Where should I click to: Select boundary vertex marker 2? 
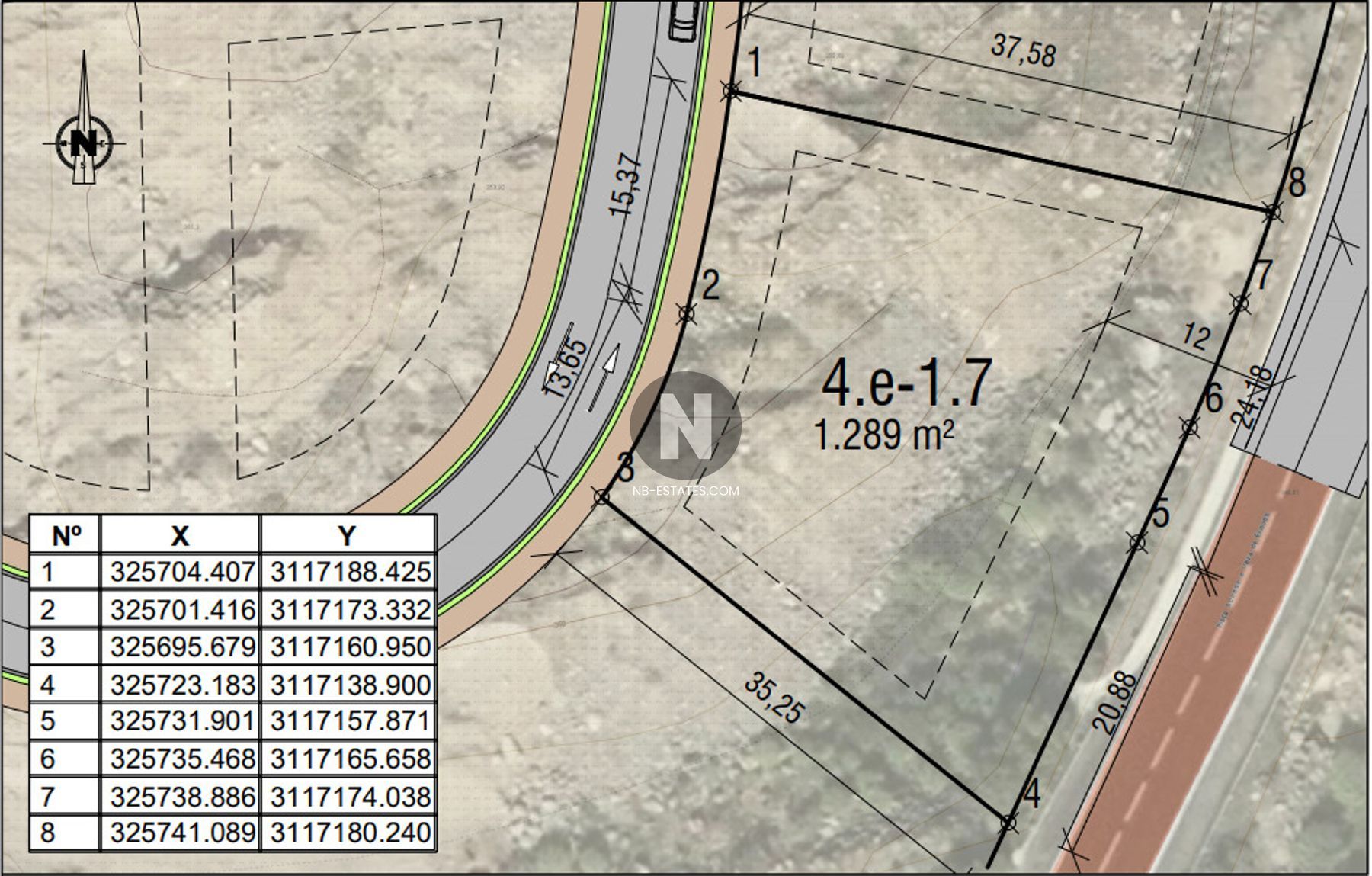(687, 313)
